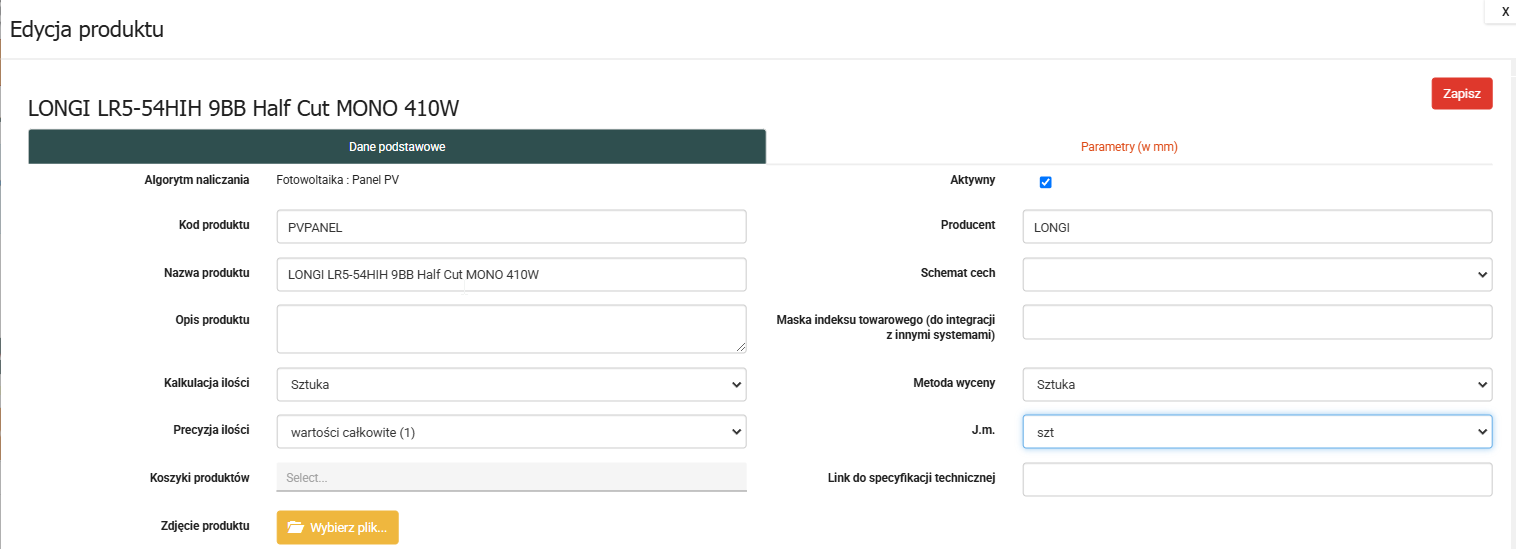Open the Precyzja ilości dropdown
The width and height of the screenshot is (1516, 549).
coord(511,432)
